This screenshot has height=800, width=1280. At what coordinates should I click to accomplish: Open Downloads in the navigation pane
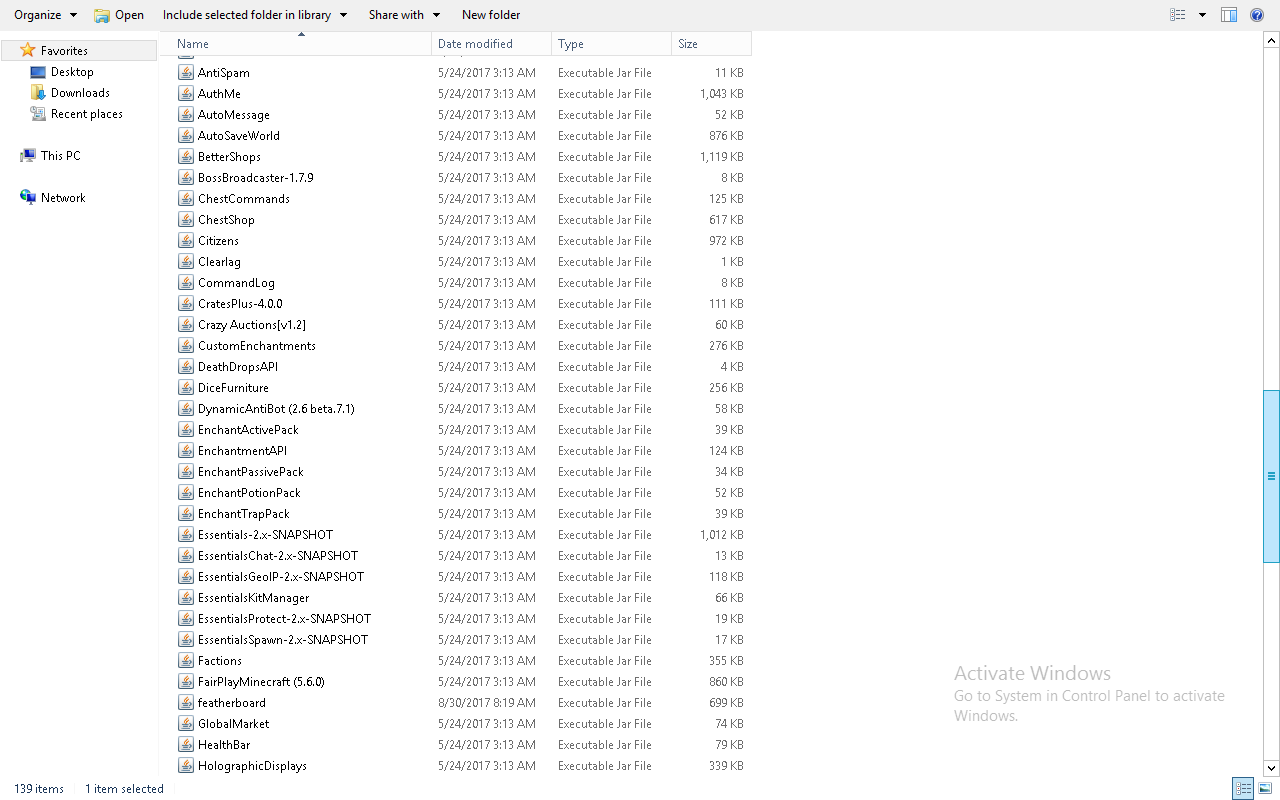pos(80,93)
